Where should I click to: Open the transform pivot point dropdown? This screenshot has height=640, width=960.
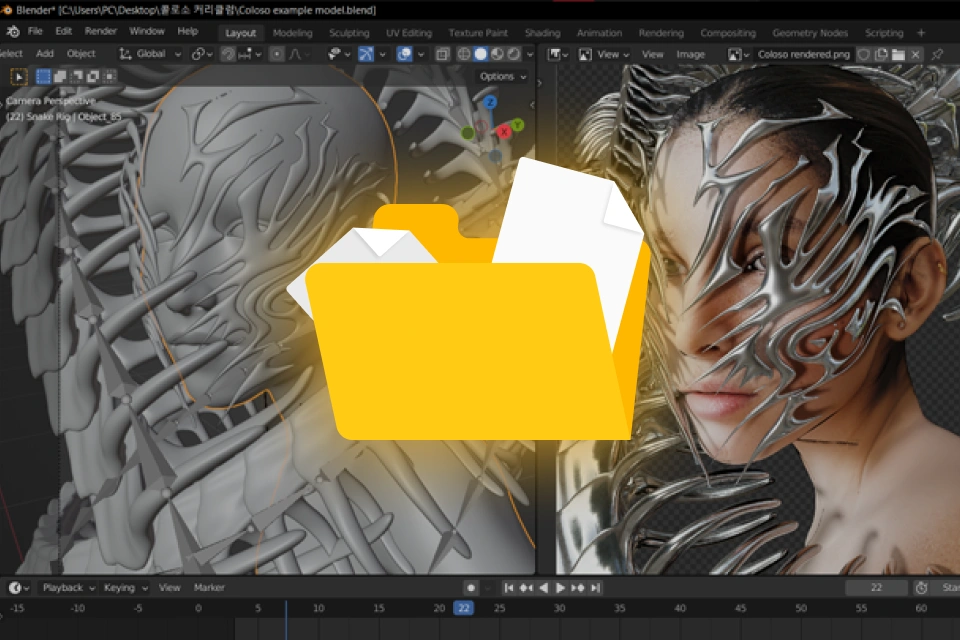(x=201, y=54)
